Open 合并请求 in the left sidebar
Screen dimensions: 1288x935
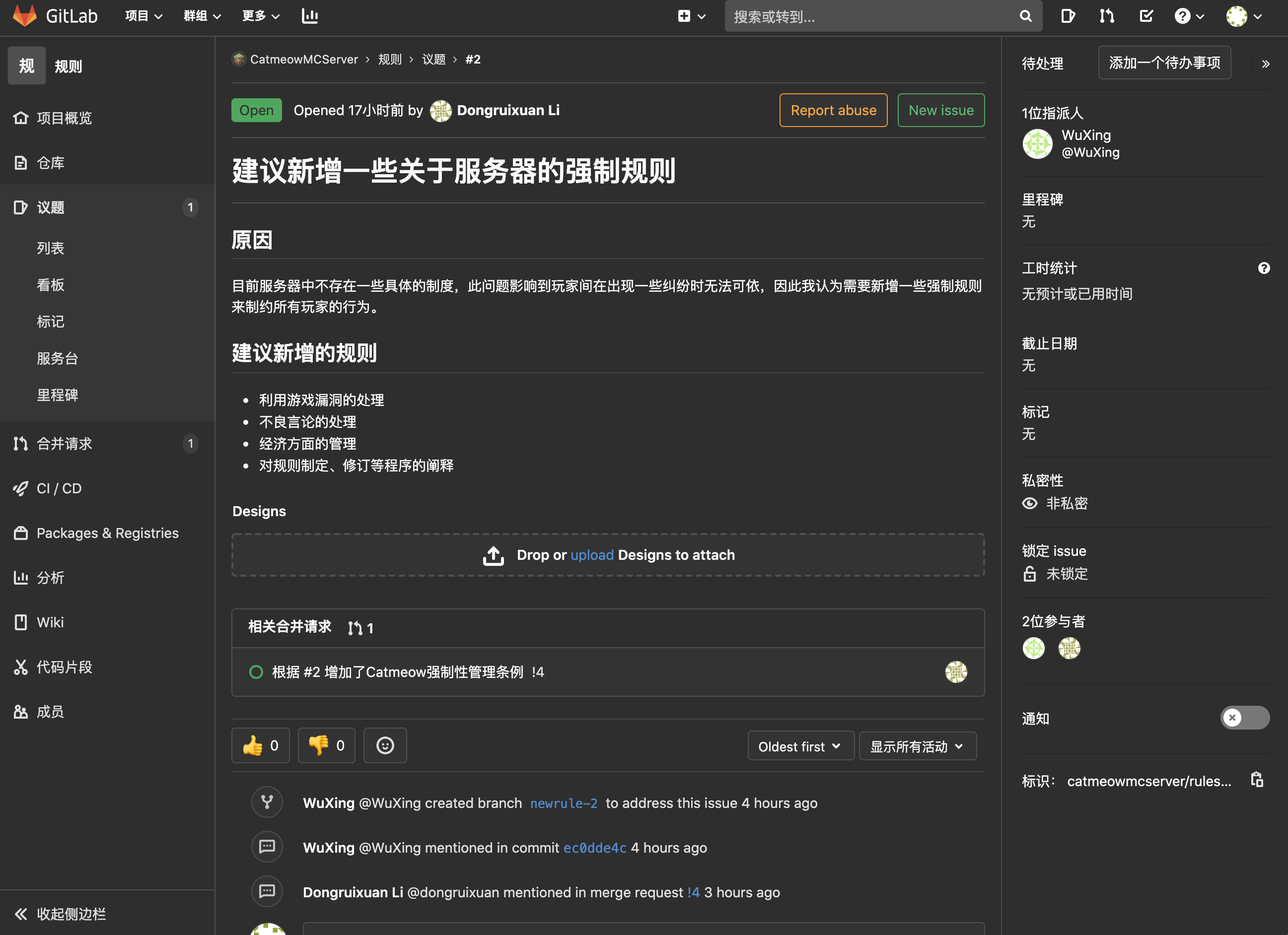[64, 443]
